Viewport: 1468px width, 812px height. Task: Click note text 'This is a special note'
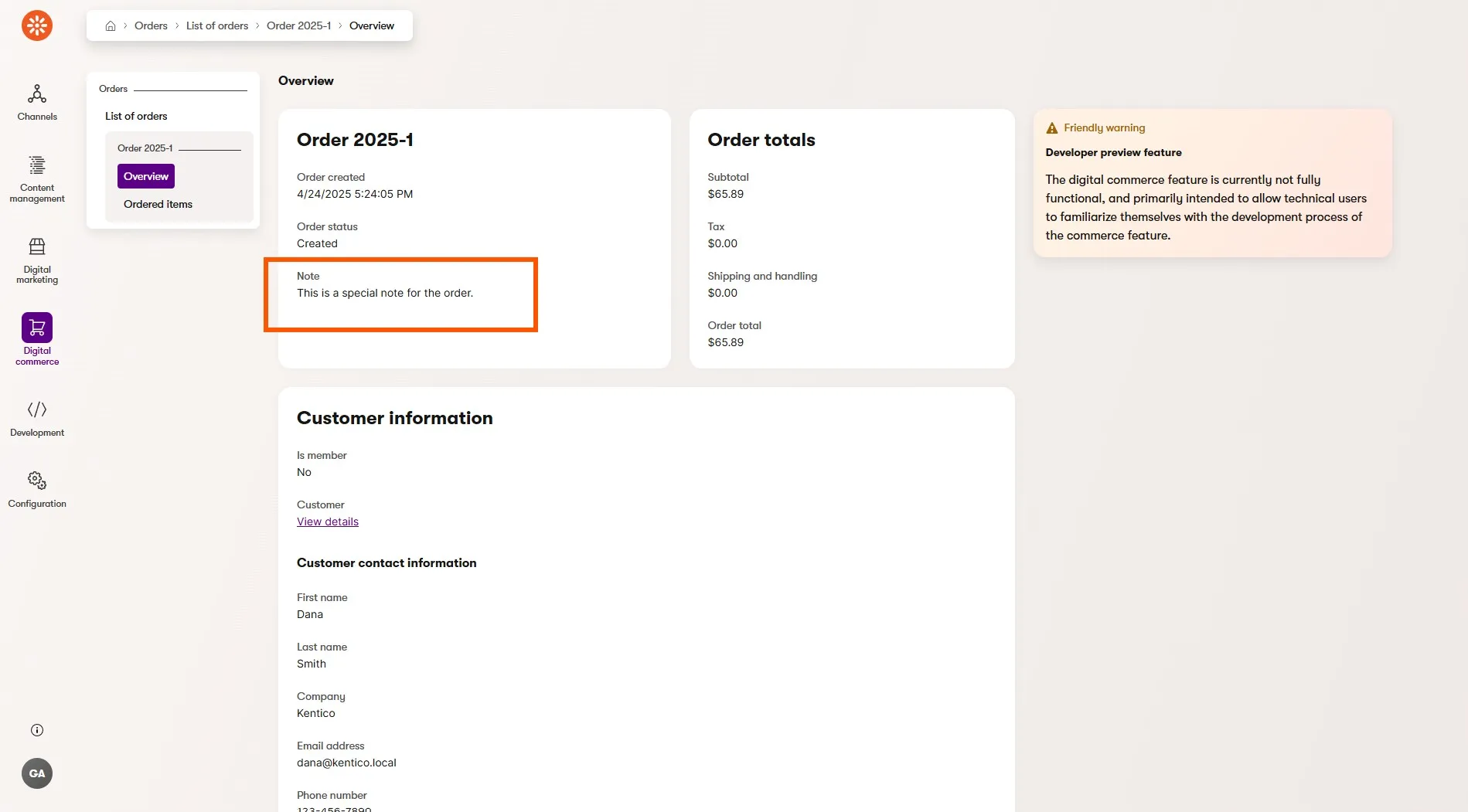click(x=385, y=293)
